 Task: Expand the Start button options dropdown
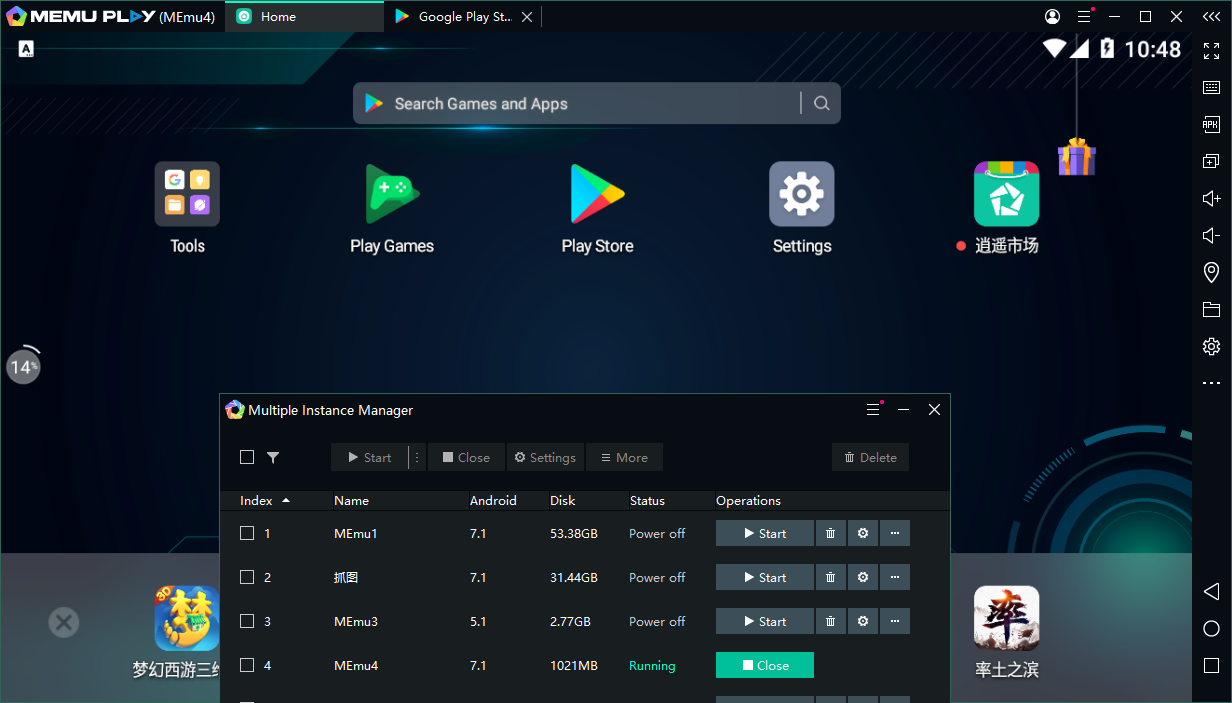pos(418,458)
